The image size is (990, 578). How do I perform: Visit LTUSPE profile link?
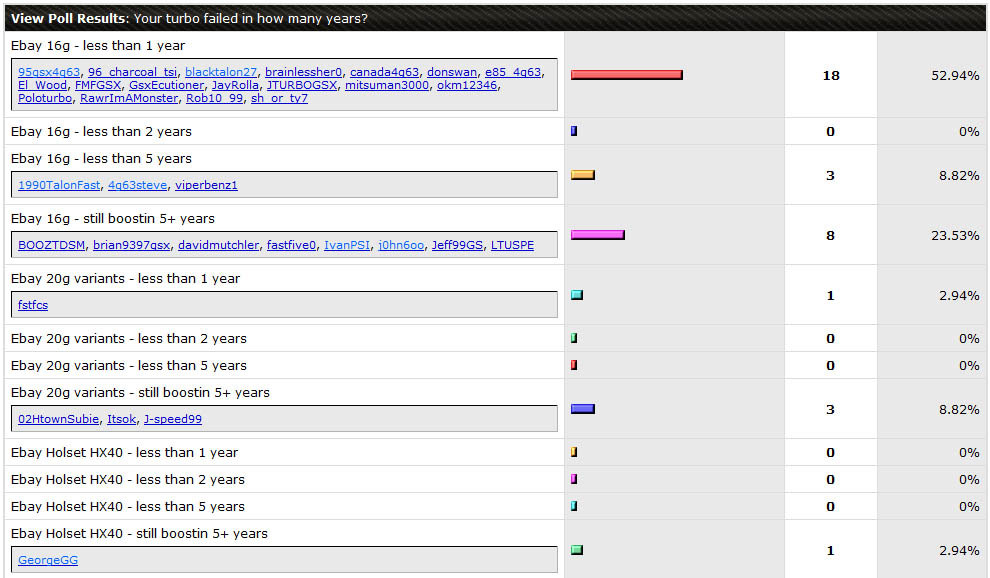tap(512, 245)
